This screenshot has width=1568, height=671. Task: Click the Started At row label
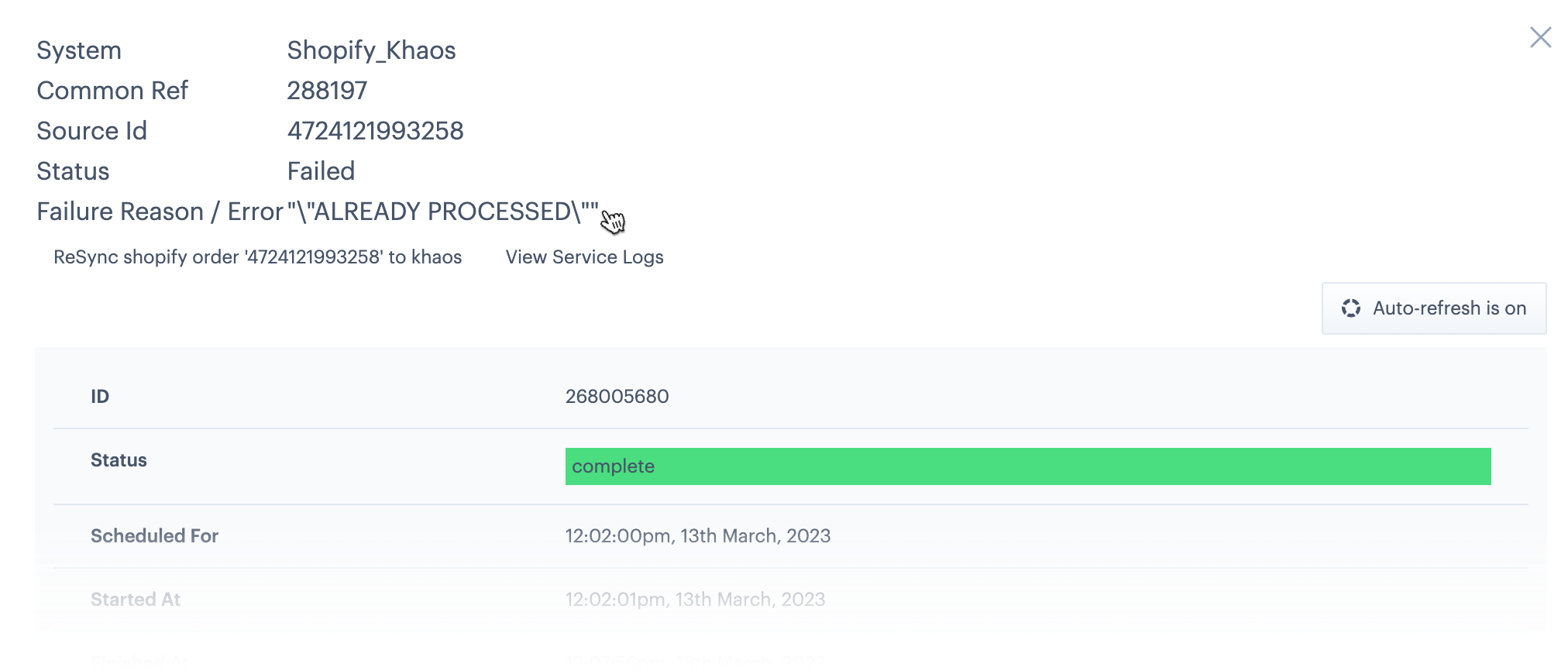click(x=136, y=600)
